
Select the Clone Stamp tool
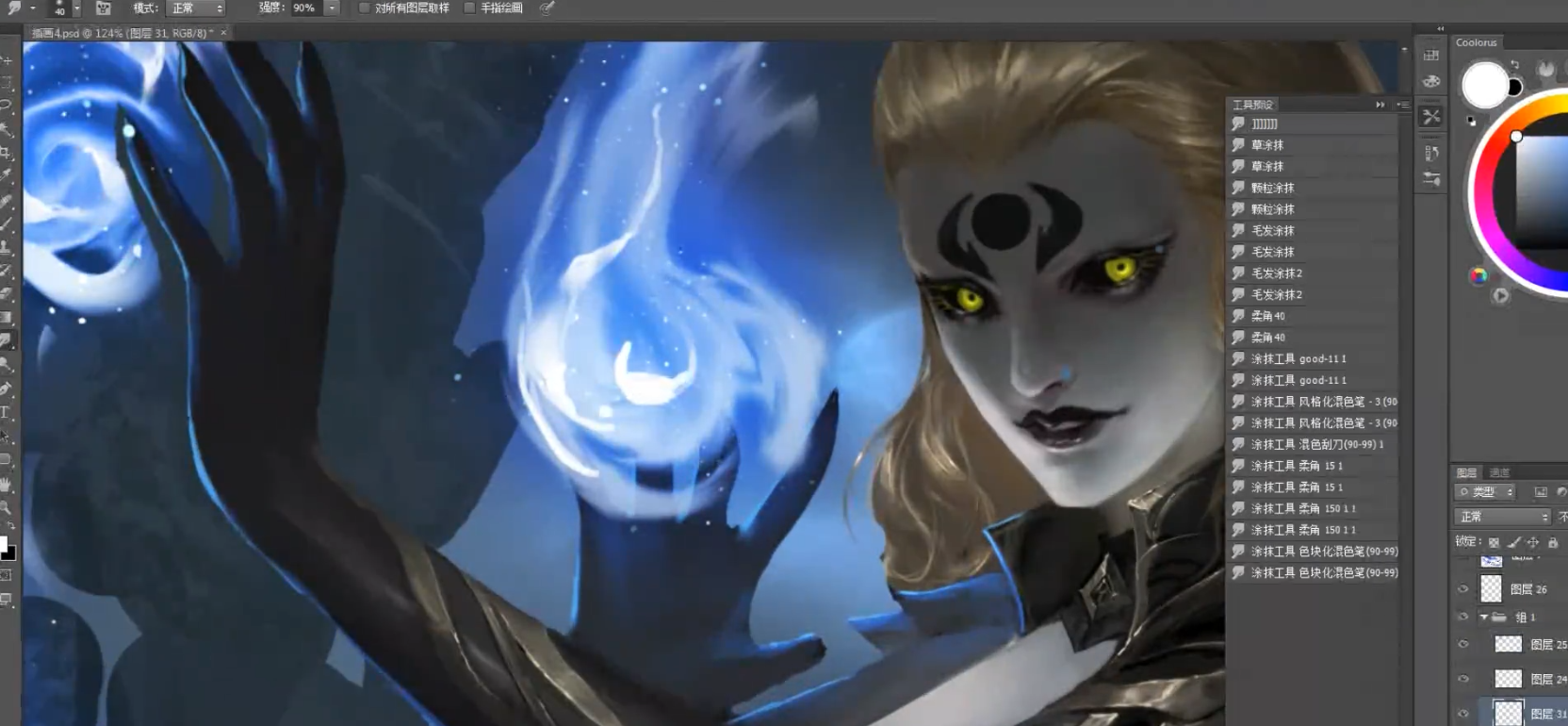[x=7, y=247]
